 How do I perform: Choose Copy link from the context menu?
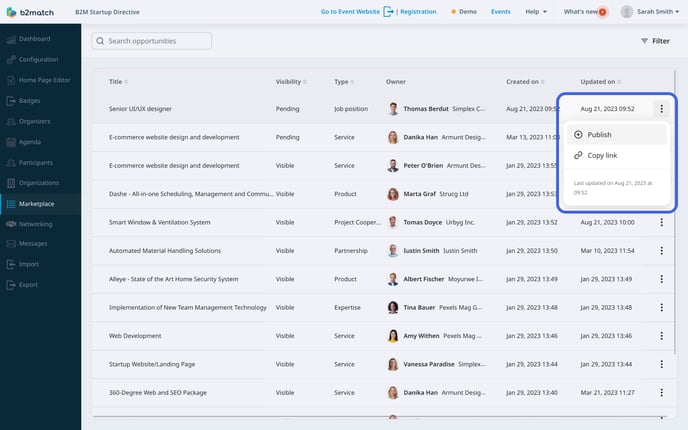coord(616,155)
